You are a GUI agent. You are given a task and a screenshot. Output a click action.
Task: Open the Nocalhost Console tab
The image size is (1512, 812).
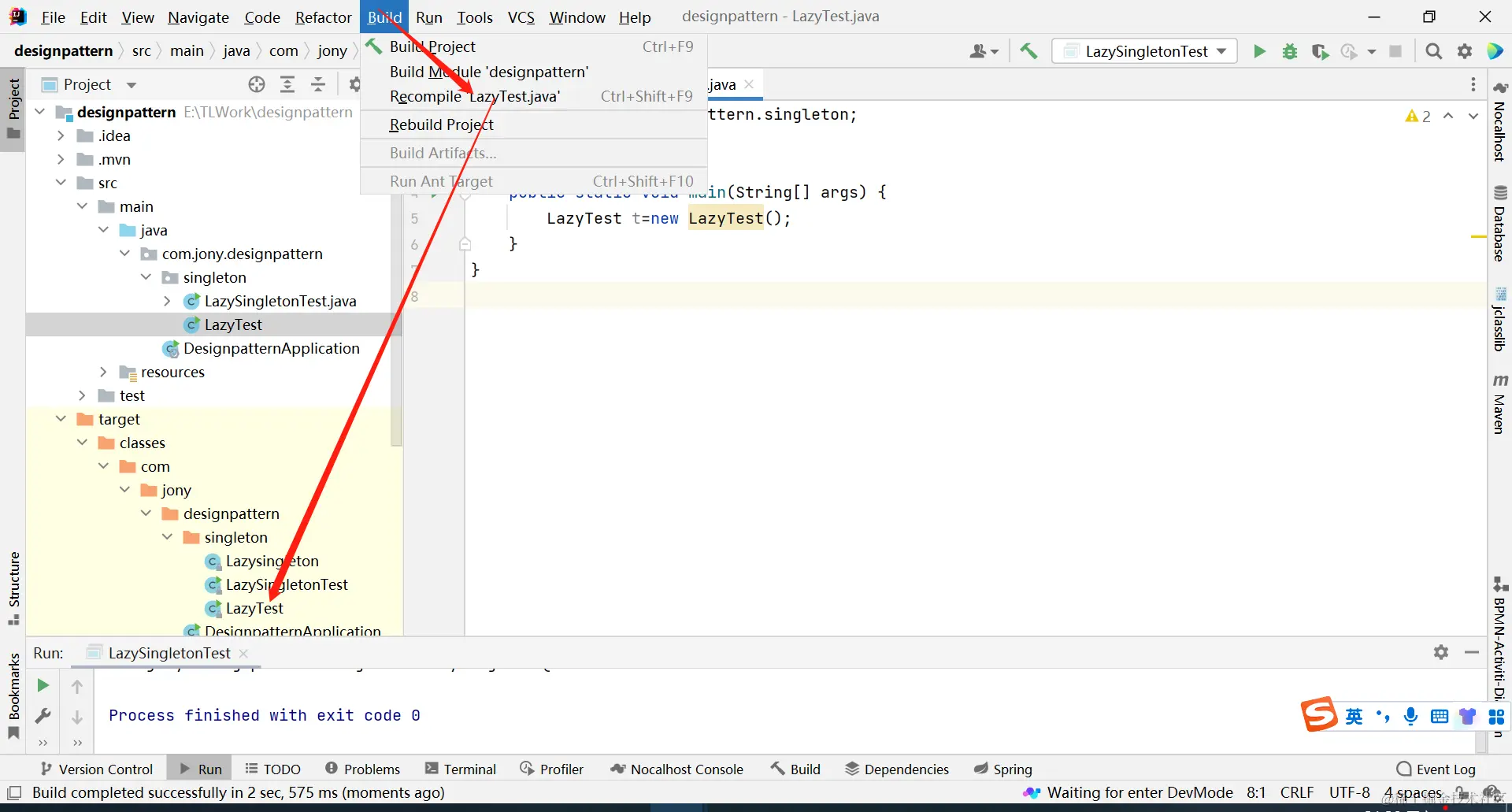[677, 769]
